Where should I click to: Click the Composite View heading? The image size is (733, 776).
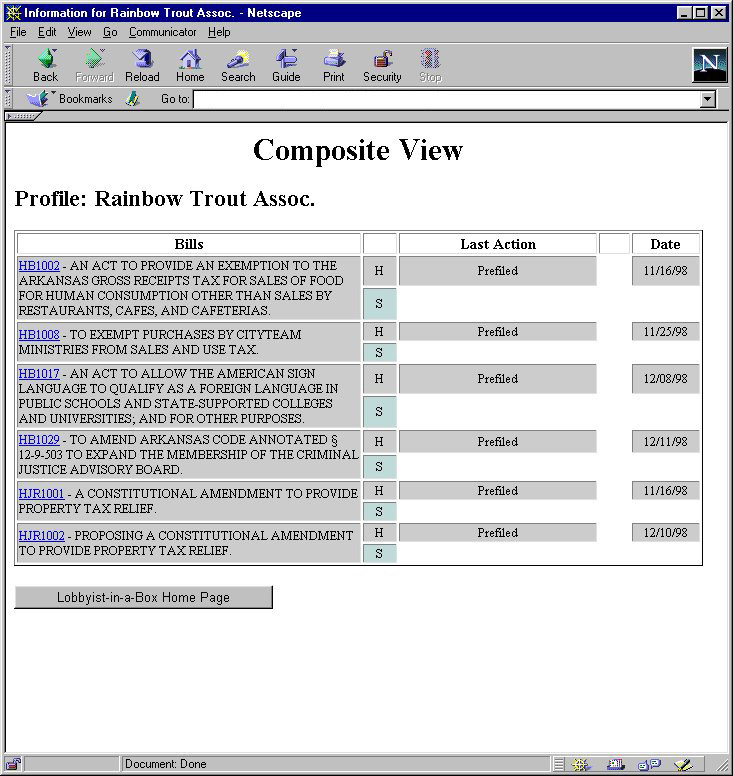click(x=358, y=150)
